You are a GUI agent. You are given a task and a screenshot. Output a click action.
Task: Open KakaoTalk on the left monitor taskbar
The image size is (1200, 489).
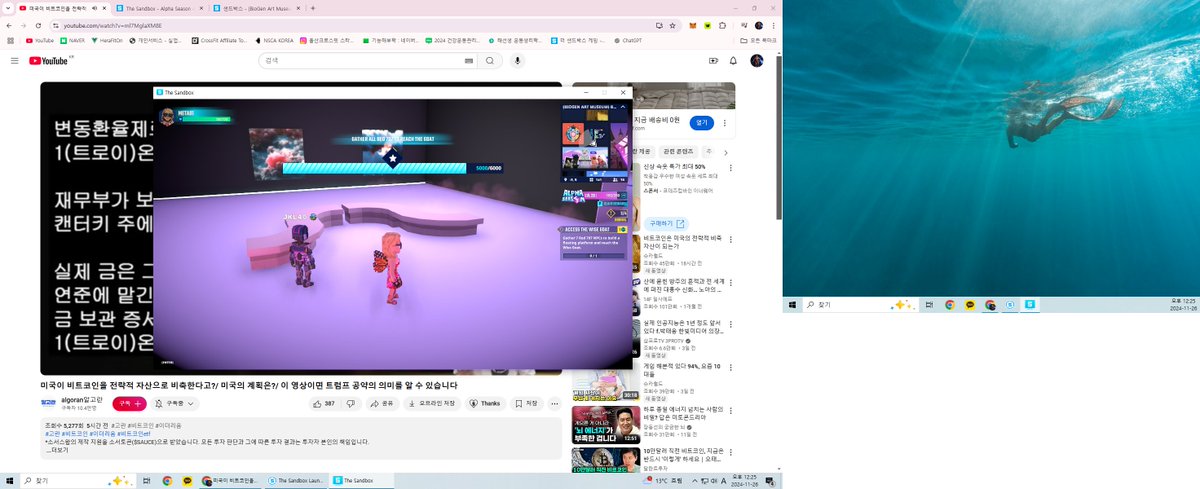[x=187, y=480]
